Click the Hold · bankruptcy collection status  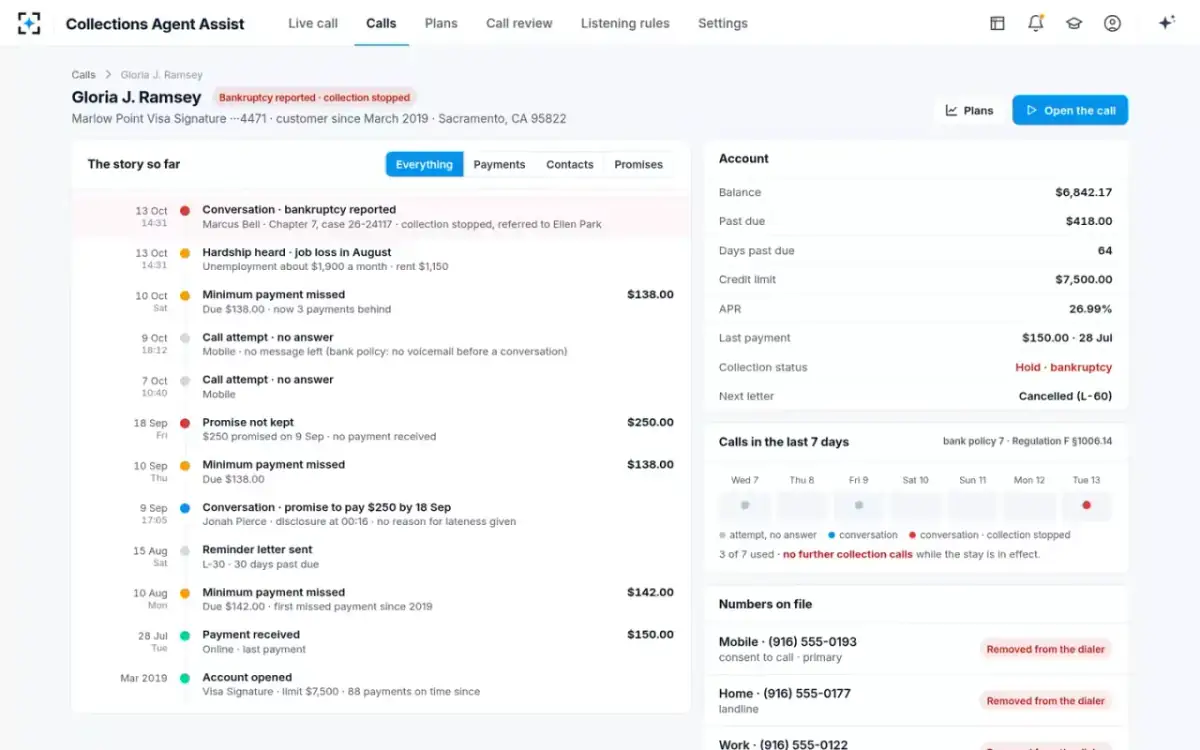[x=1063, y=367]
